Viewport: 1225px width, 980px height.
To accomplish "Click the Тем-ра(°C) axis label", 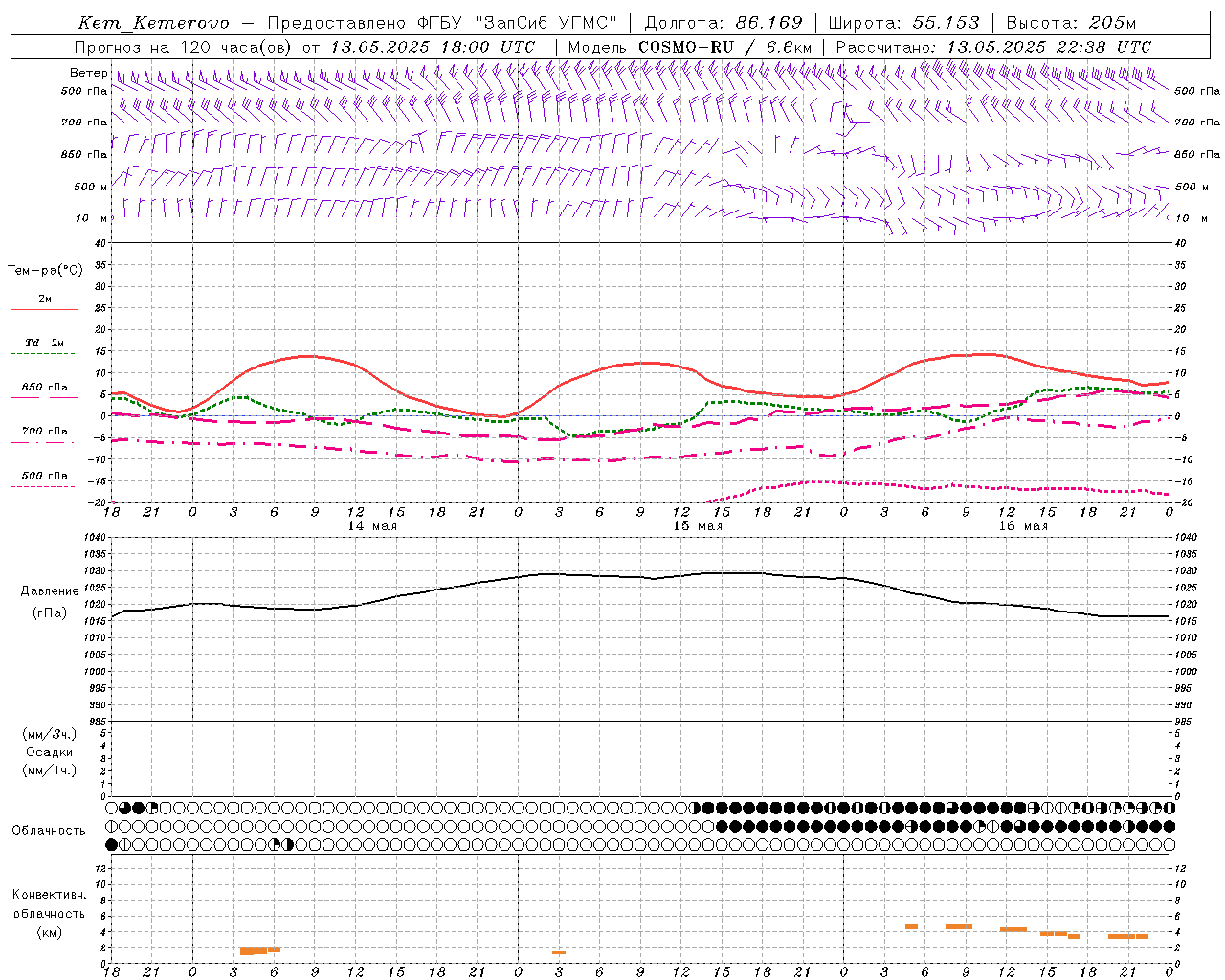I will 45,270.
